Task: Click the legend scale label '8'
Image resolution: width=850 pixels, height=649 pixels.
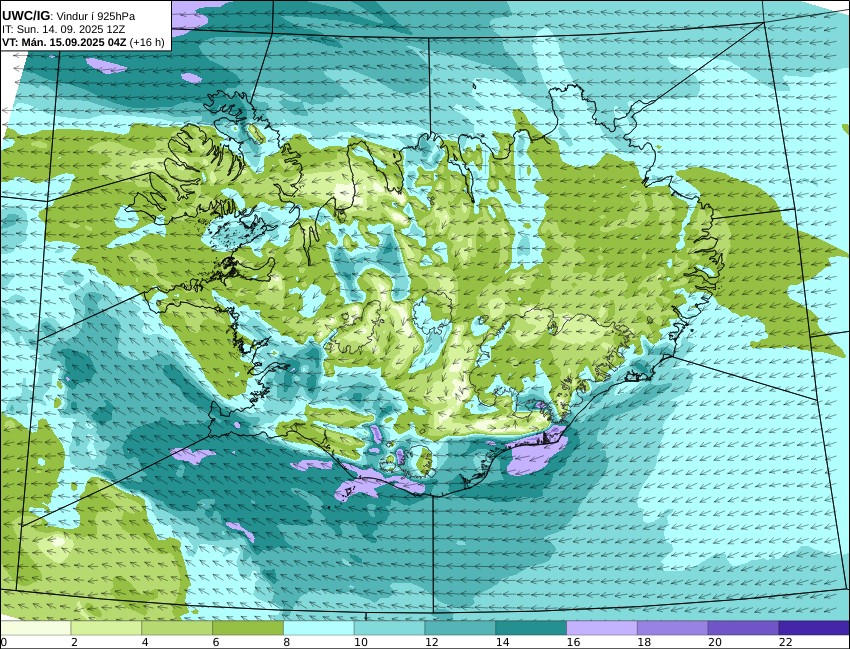Action: [x=286, y=642]
